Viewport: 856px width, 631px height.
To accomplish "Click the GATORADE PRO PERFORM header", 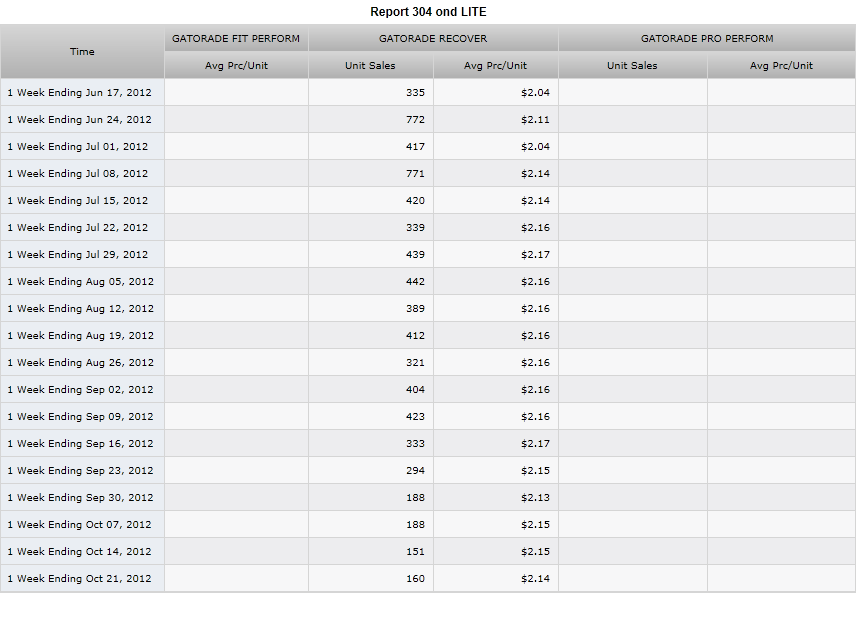I will pos(707,38).
